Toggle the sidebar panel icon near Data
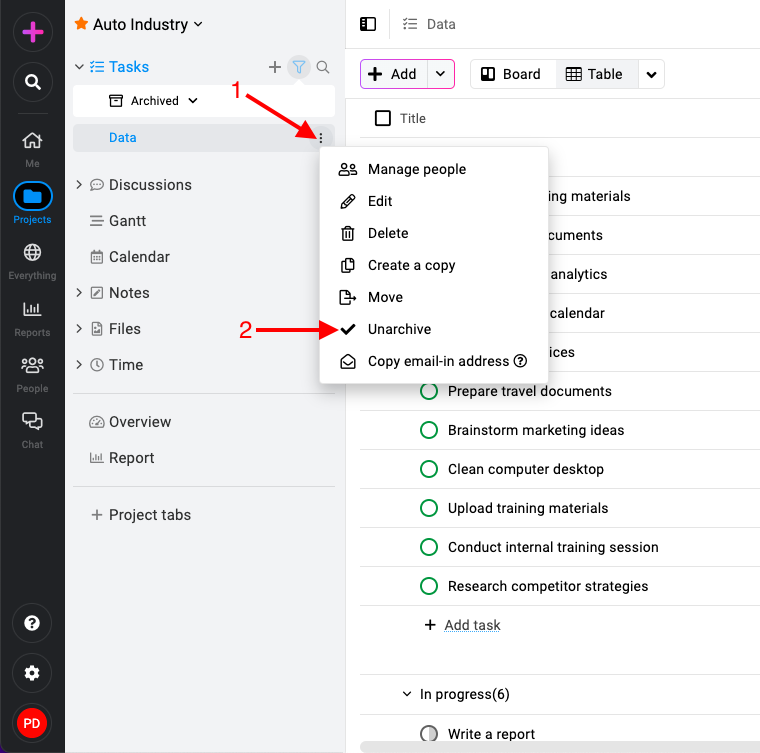Viewport: 760px width, 753px height. tap(368, 24)
